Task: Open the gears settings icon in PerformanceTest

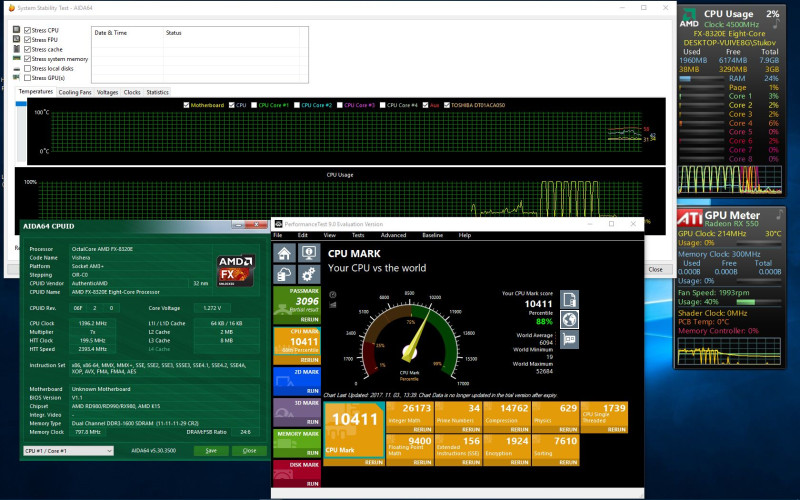Action: [308, 274]
